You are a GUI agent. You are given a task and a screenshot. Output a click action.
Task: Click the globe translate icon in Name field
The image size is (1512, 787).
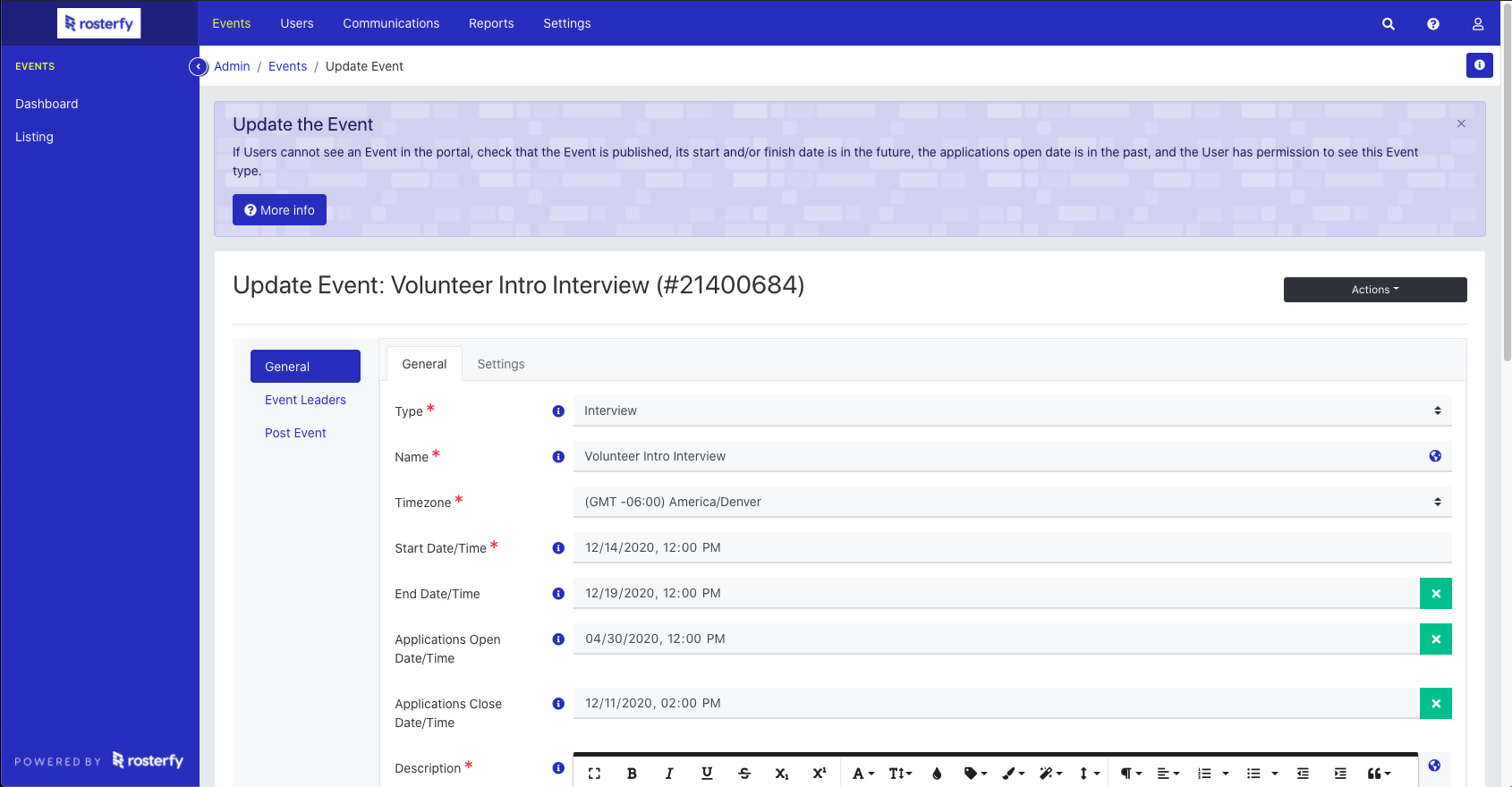(x=1435, y=456)
